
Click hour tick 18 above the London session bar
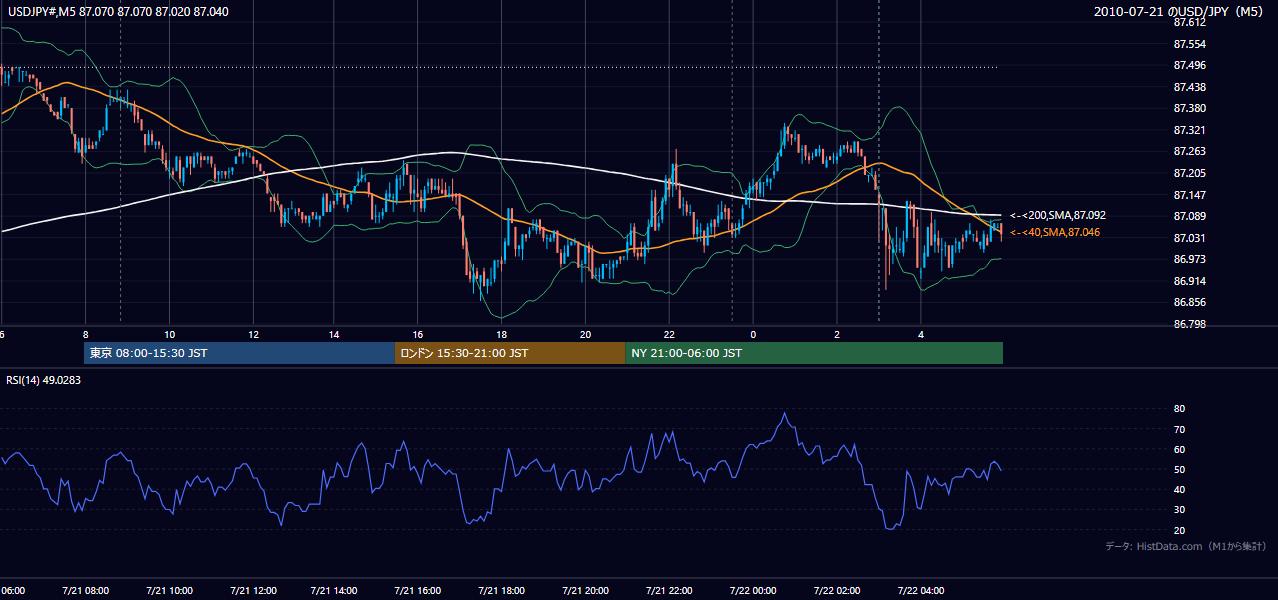[x=502, y=334]
